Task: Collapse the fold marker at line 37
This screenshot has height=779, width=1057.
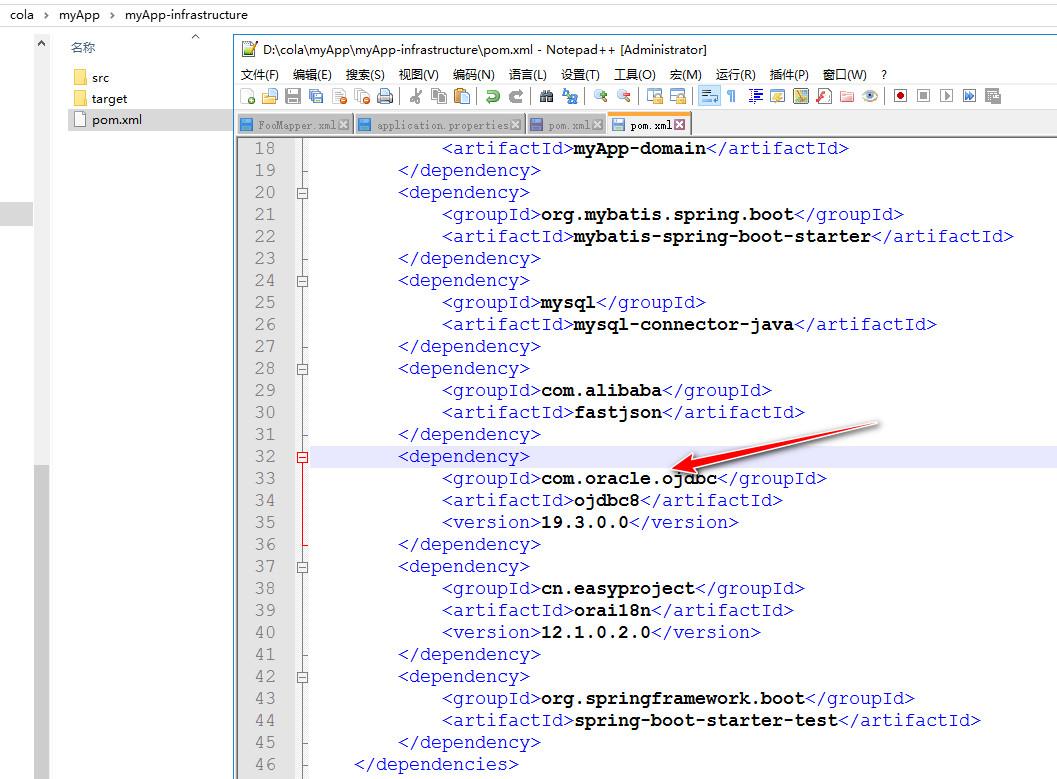Action: coord(303,567)
